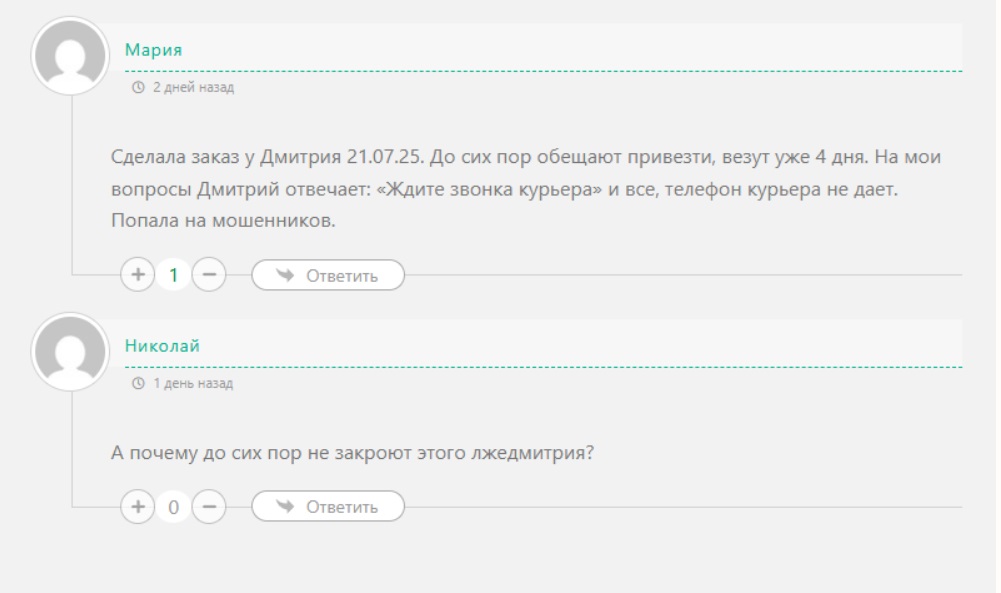Upvote Николай's comment with the plus button
This screenshot has height=593, width=1001.
pyautogui.click(x=137, y=507)
